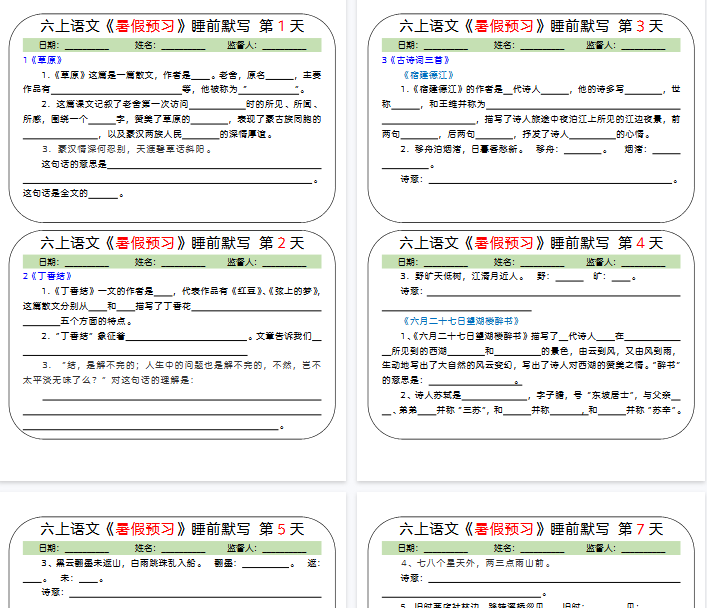Click the verse 野旷天低树，江清月近人

point(469,276)
